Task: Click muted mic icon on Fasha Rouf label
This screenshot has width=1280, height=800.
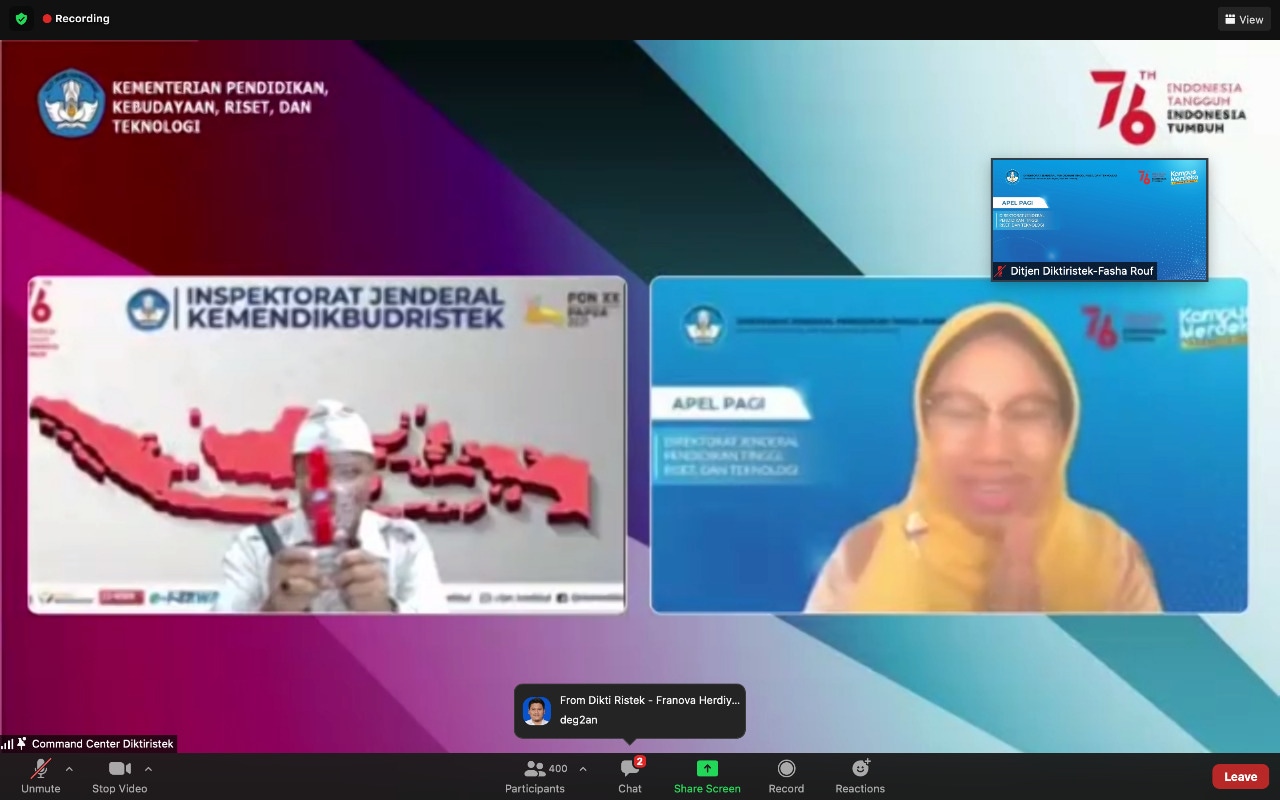Action: pos(1000,271)
